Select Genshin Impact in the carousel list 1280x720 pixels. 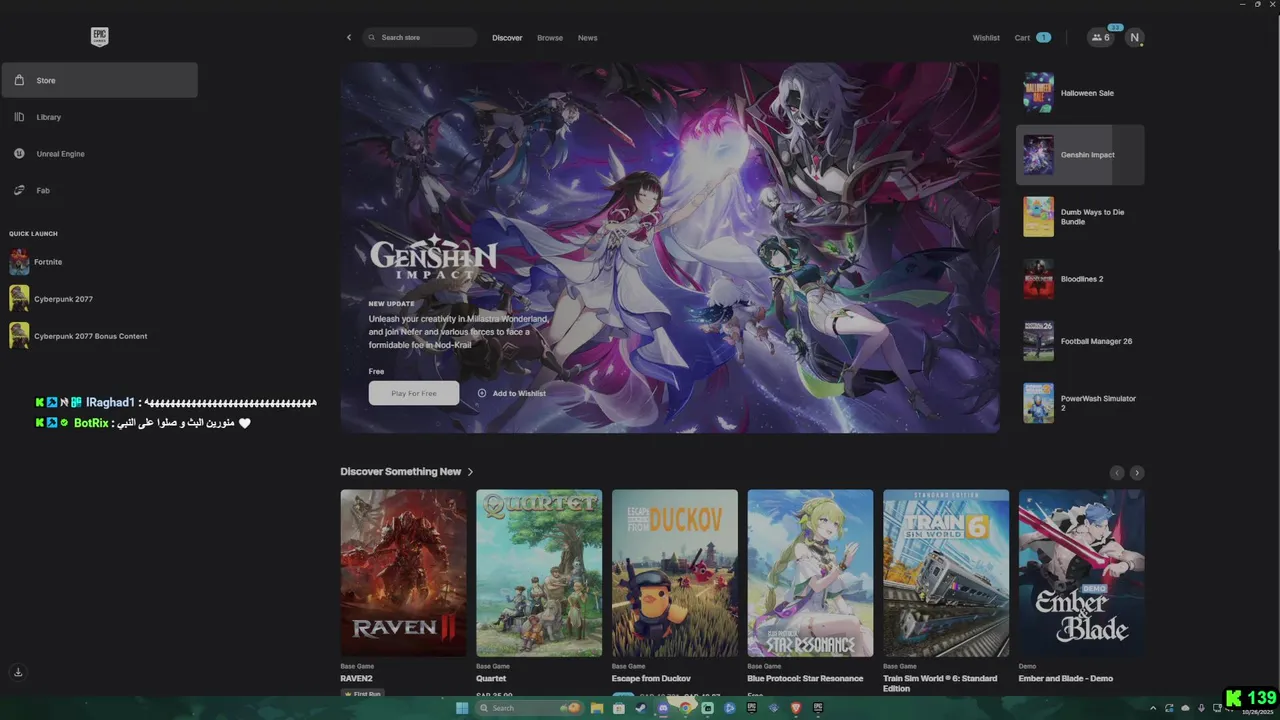pos(1080,155)
